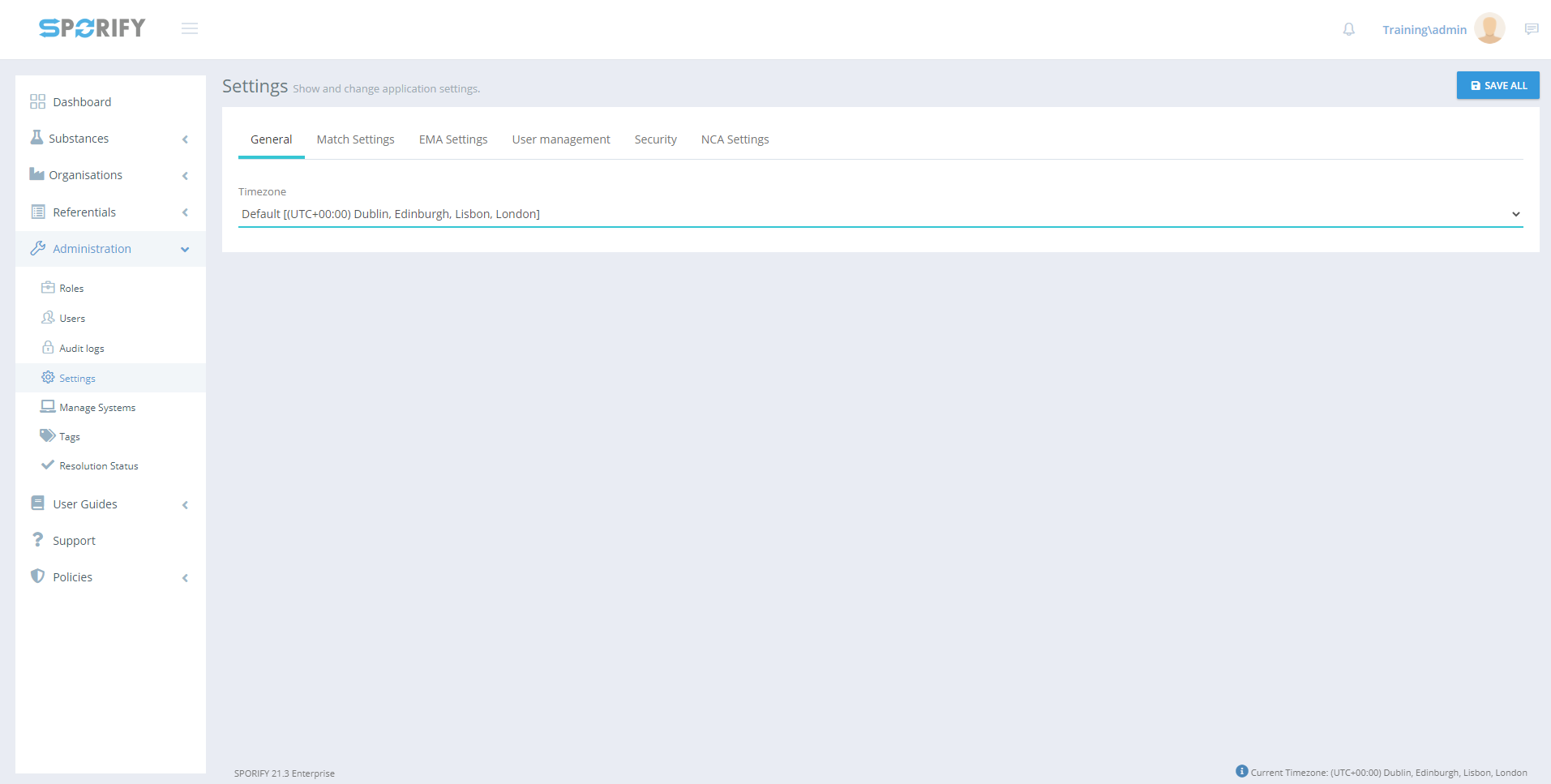Open the chat messages icon
Viewport: 1551px width, 784px height.
[1531, 29]
